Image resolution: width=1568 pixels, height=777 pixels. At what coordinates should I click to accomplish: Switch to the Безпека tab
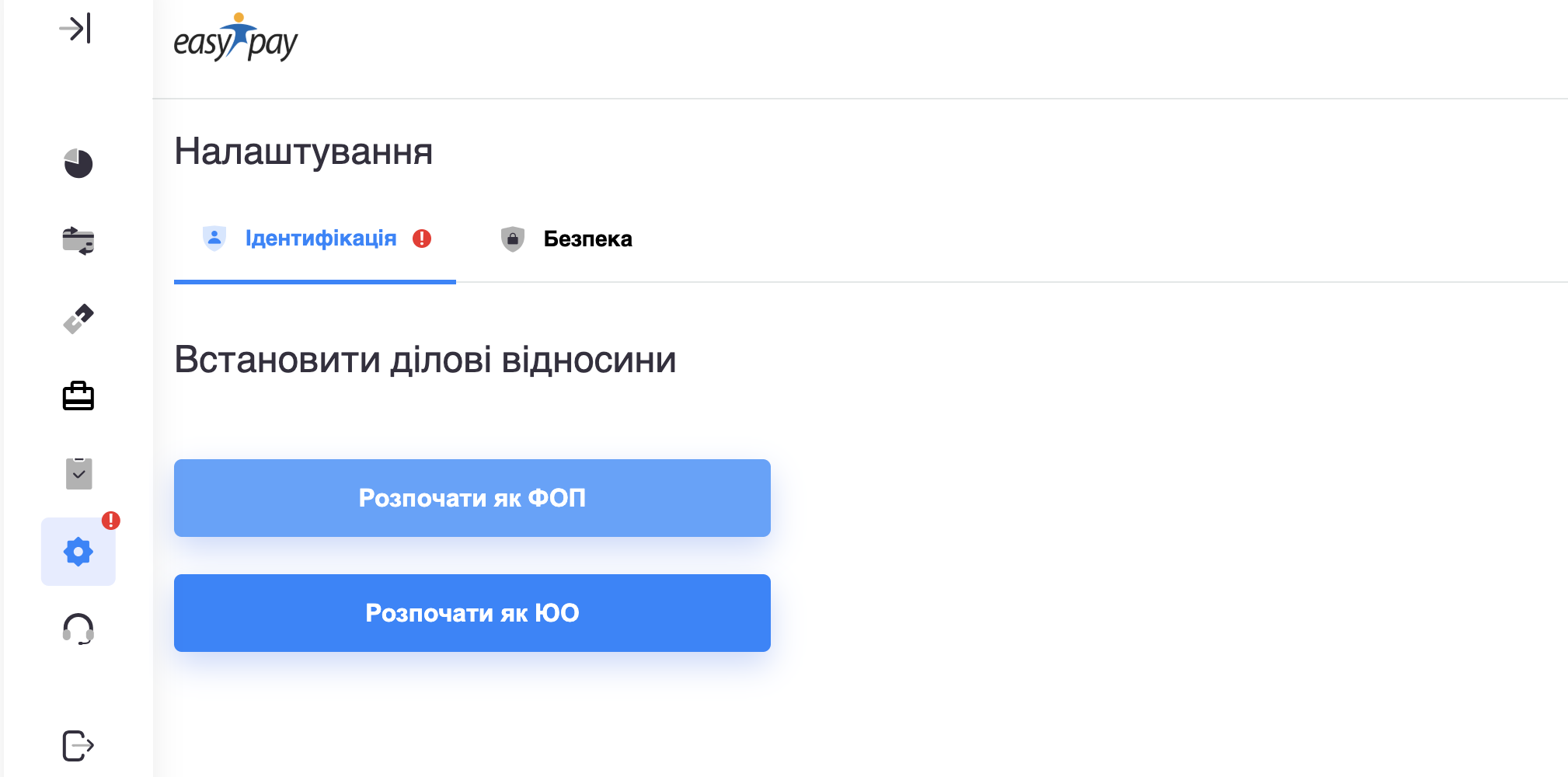tap(587, 239)
